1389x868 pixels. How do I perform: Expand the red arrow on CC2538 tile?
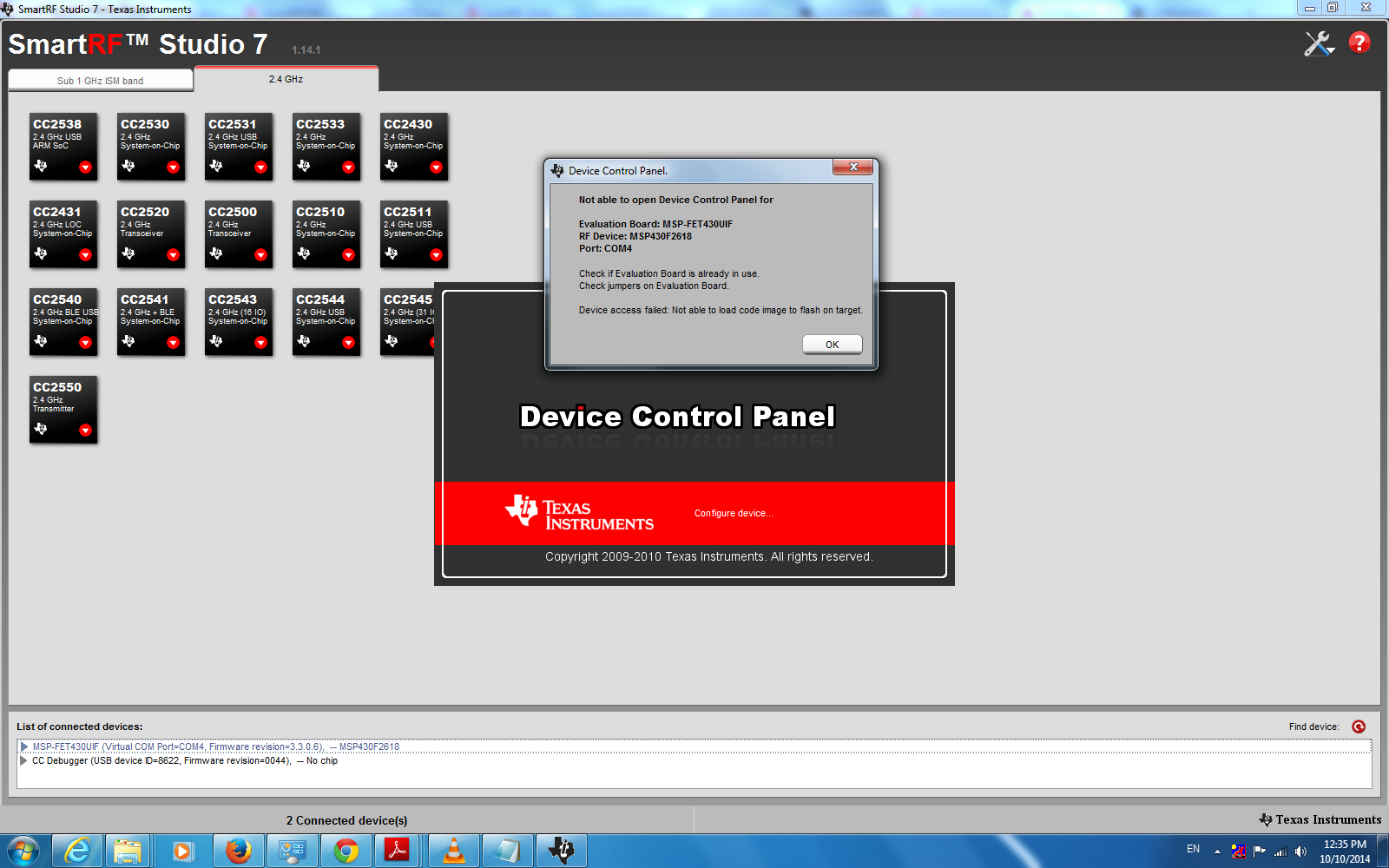tap(85, 168)
